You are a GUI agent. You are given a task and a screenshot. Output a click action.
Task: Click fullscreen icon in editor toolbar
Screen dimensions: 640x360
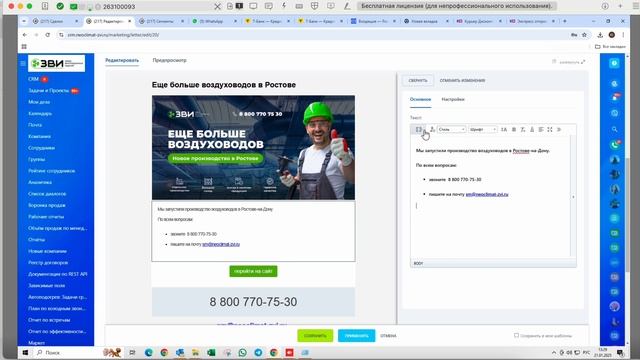point(550,129)
